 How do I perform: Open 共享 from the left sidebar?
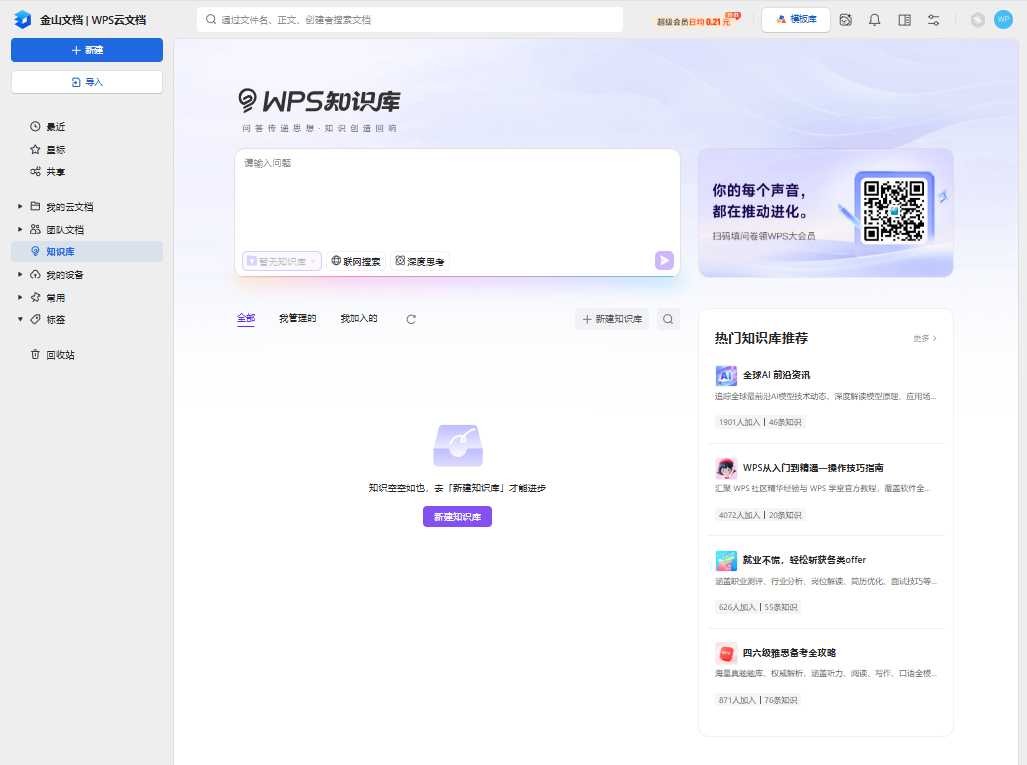coord(47,172)
